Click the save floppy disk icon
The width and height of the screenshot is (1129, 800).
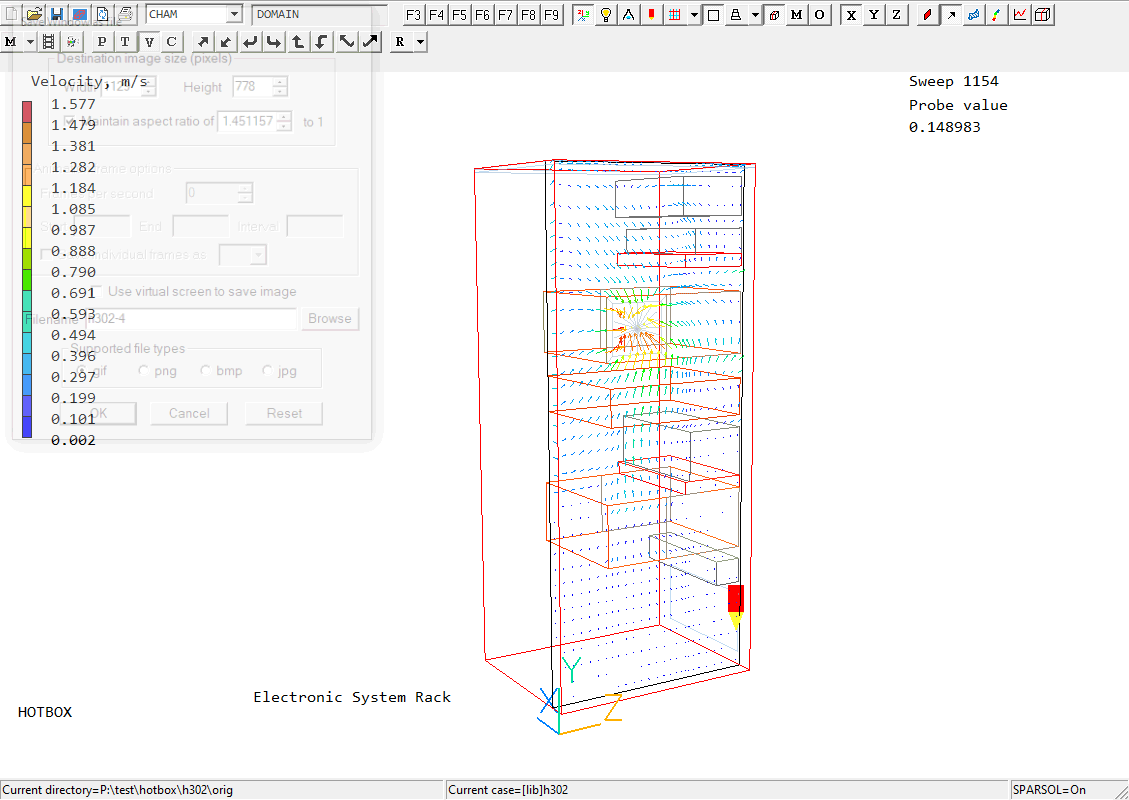(x=57, y=14)
